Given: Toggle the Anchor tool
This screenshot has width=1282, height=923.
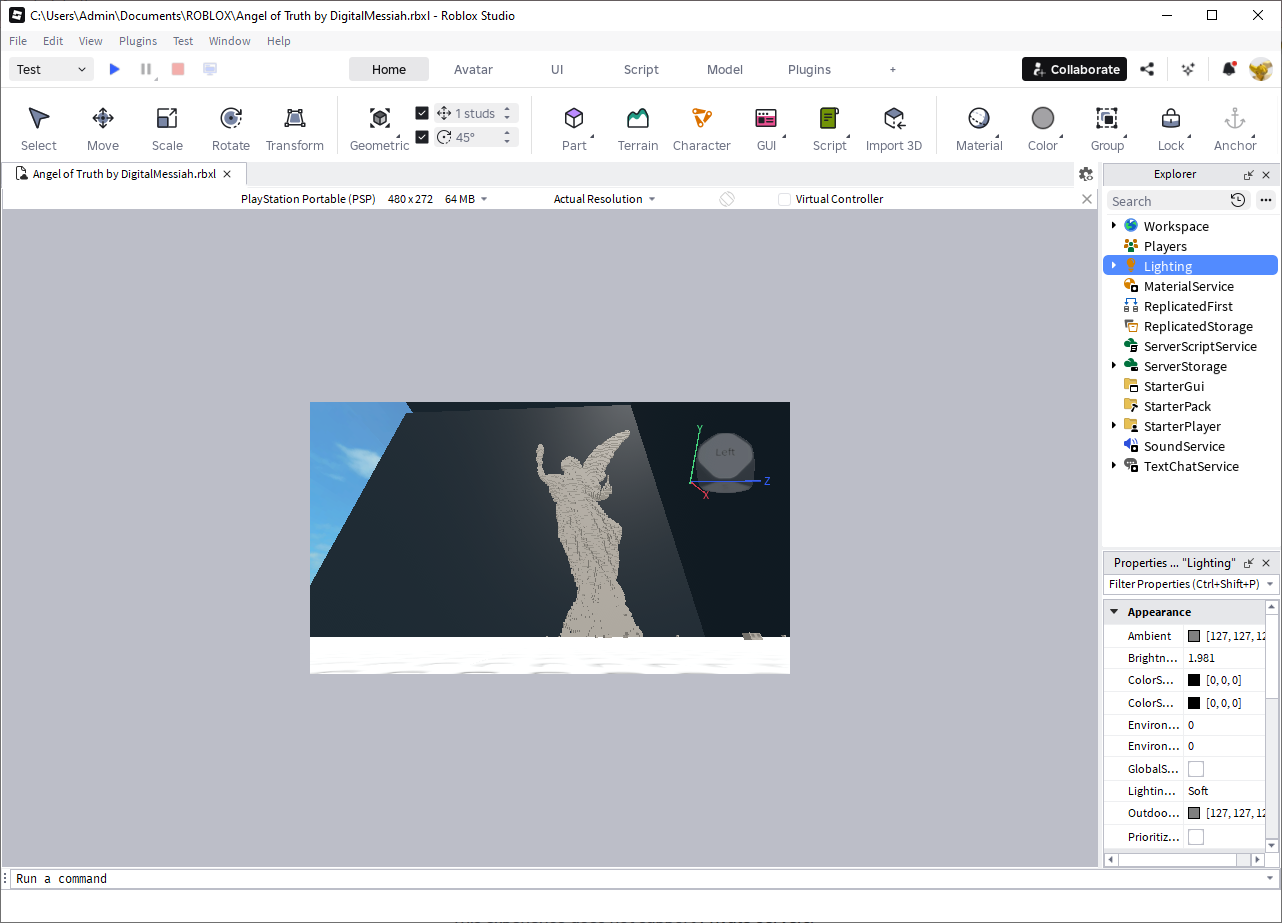Looking at the screenshot, I should pos(1234,125).
